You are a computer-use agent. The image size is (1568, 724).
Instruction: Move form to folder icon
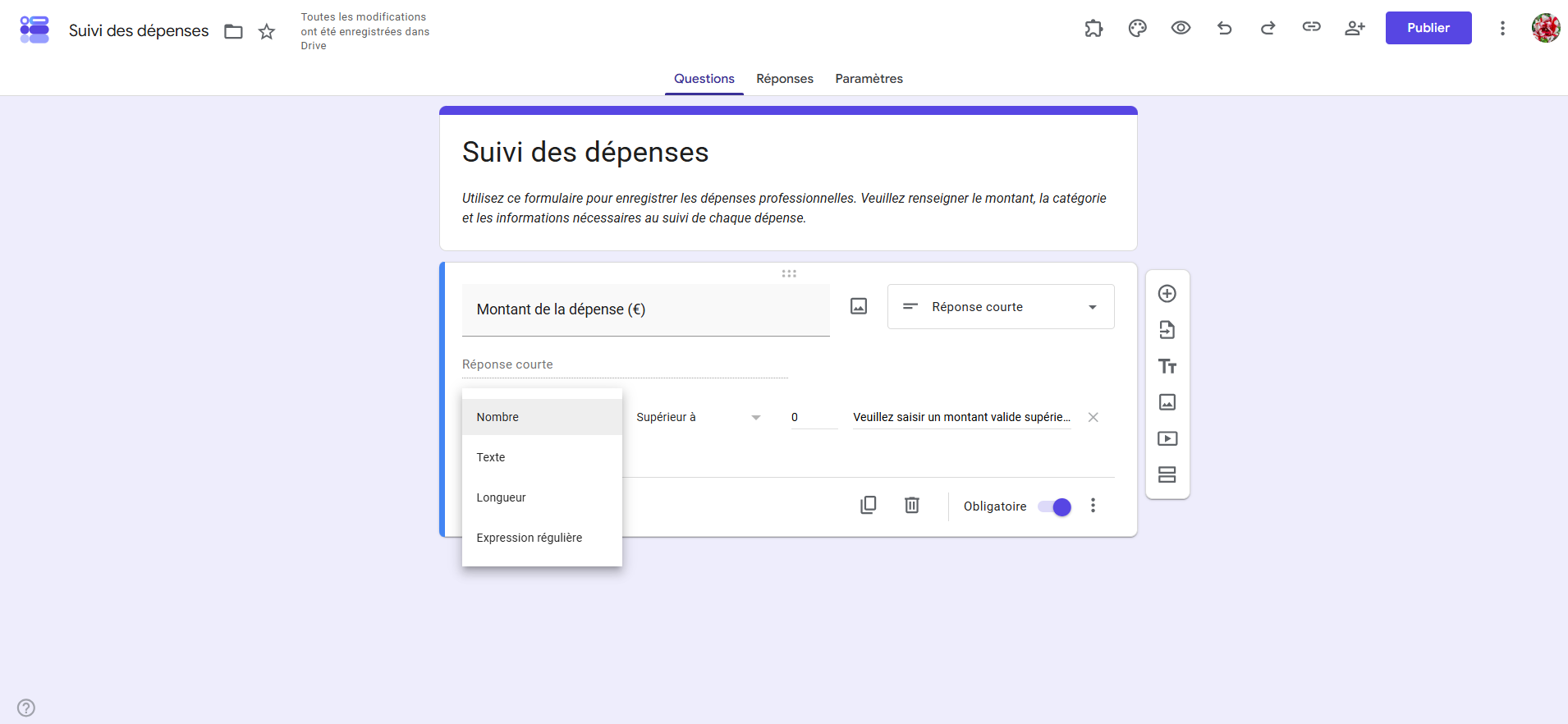click(x=234, y=31)
